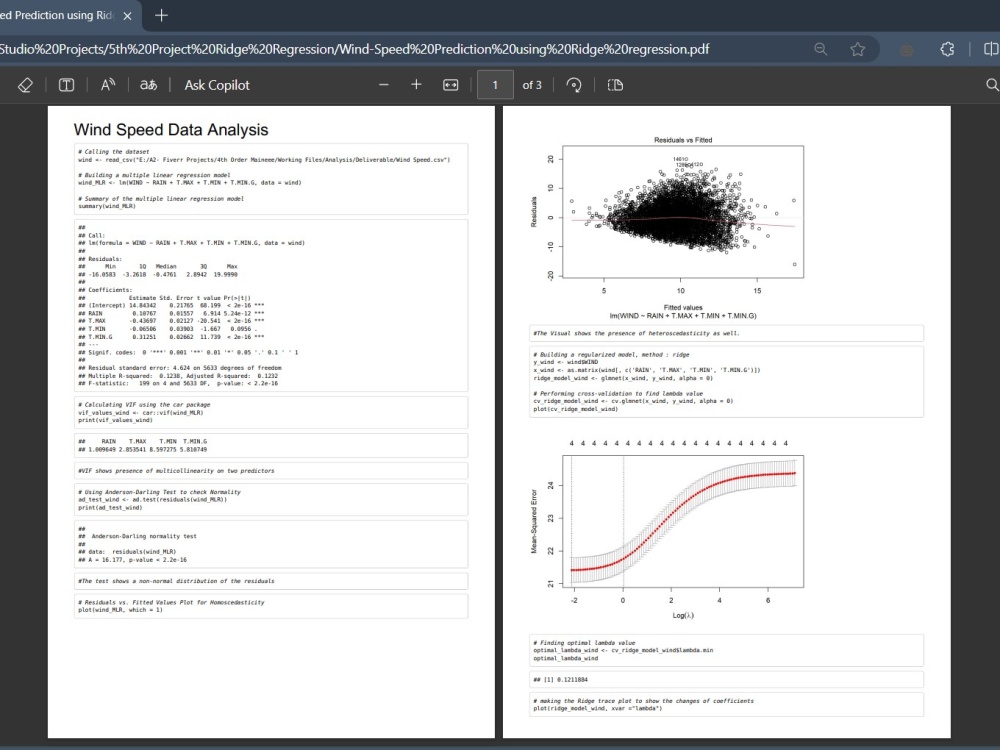
Task: Zoom out using the minus button
Action: [383, 85]
